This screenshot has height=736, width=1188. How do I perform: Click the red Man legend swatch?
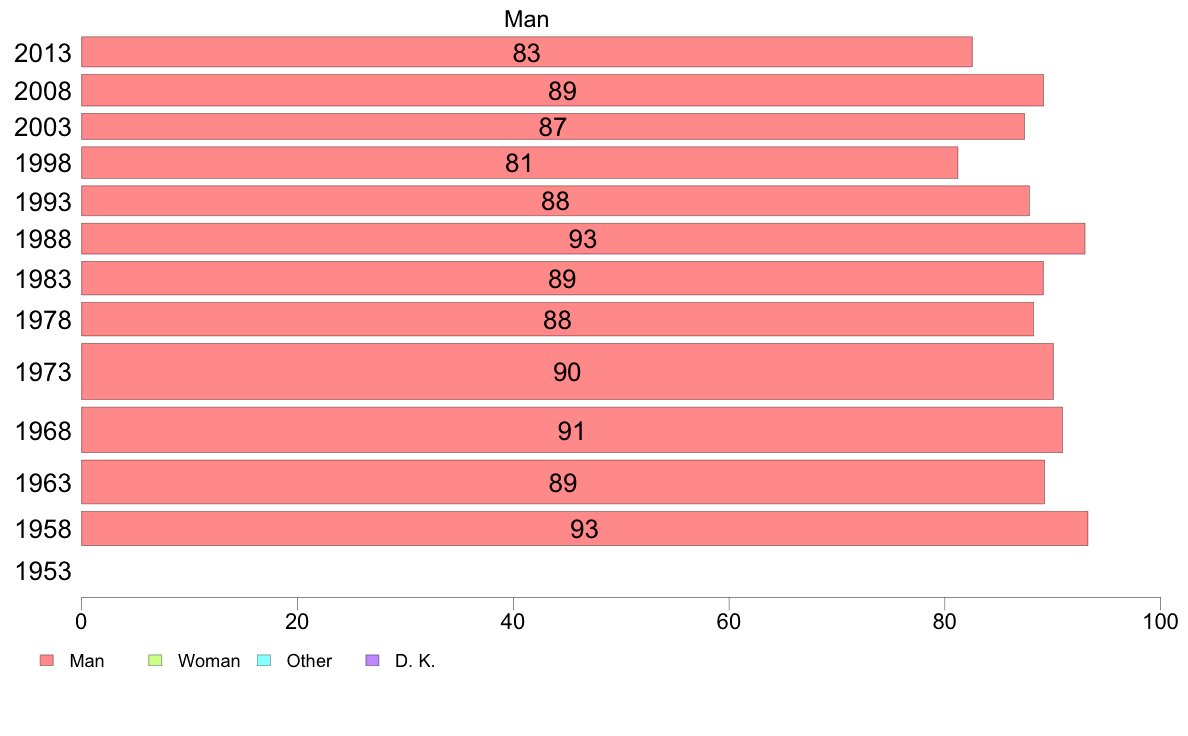coord(47,660)
